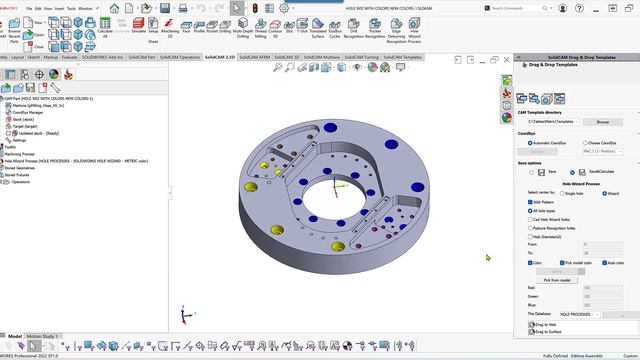Open the New document dropdown arrow in ribbon
640x360 pixels.
pos(45,22)
